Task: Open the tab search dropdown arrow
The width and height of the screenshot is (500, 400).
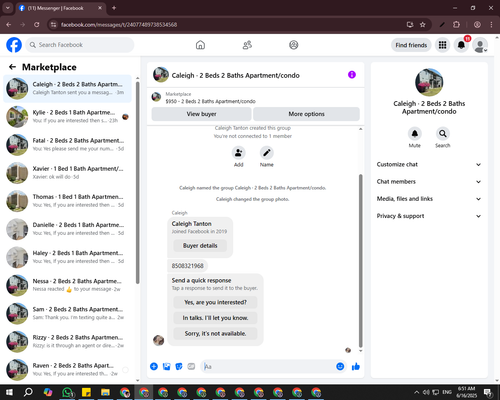Action: pyautogui.click(x=8, y=8)
